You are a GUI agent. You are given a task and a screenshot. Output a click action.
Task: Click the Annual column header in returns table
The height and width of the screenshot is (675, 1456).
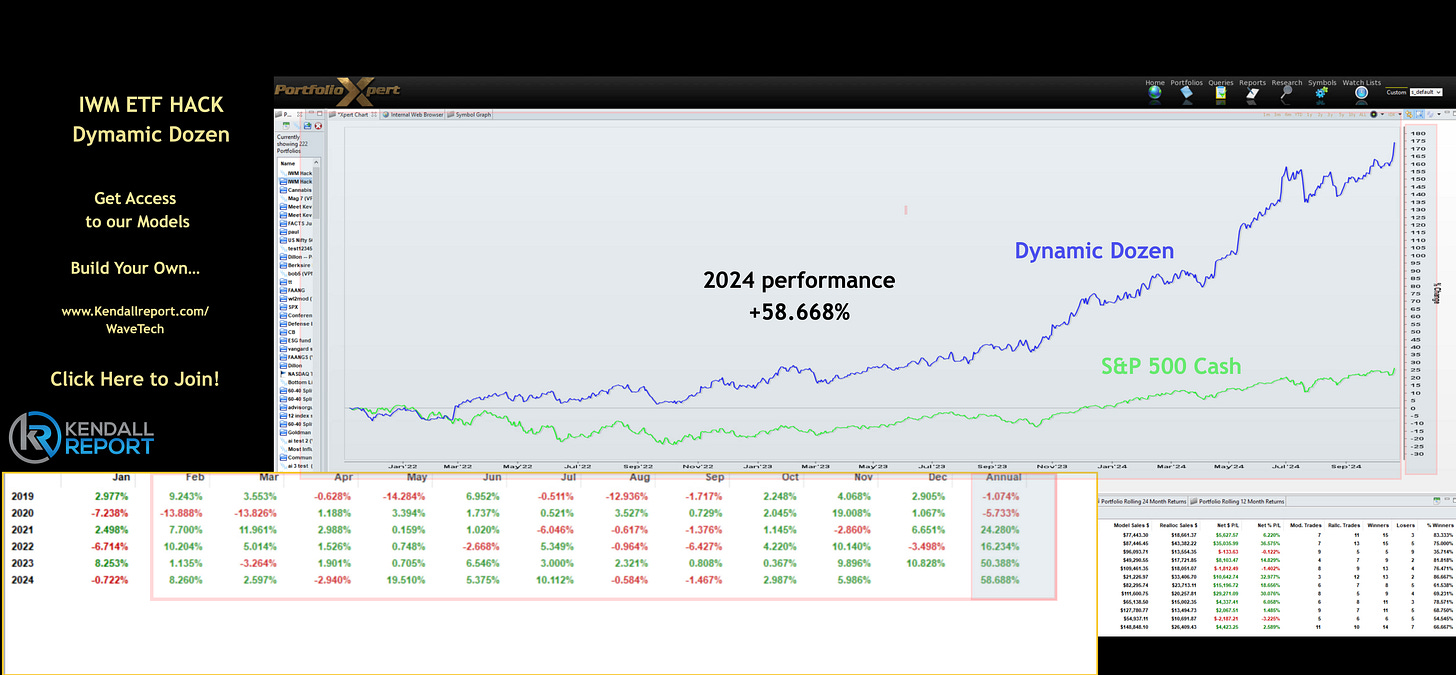pyautogui.click(x=1005, y=478)
